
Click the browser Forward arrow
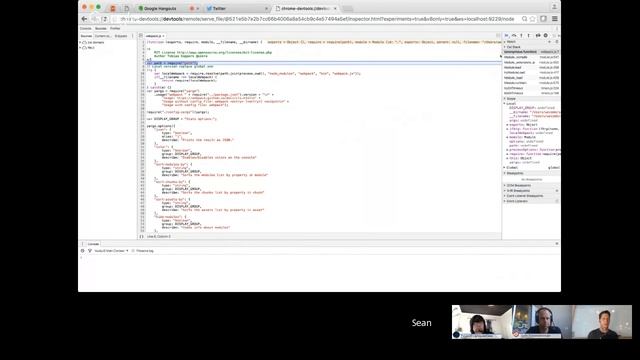94,19
